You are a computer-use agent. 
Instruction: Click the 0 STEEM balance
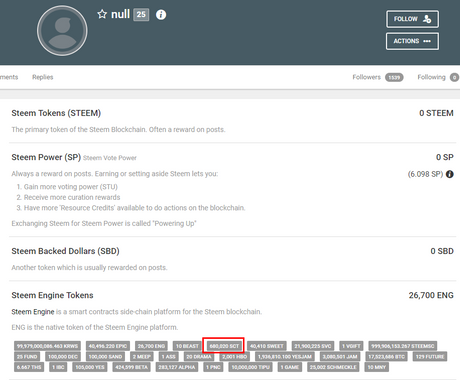pyautogui.click(x=436, y=113)
